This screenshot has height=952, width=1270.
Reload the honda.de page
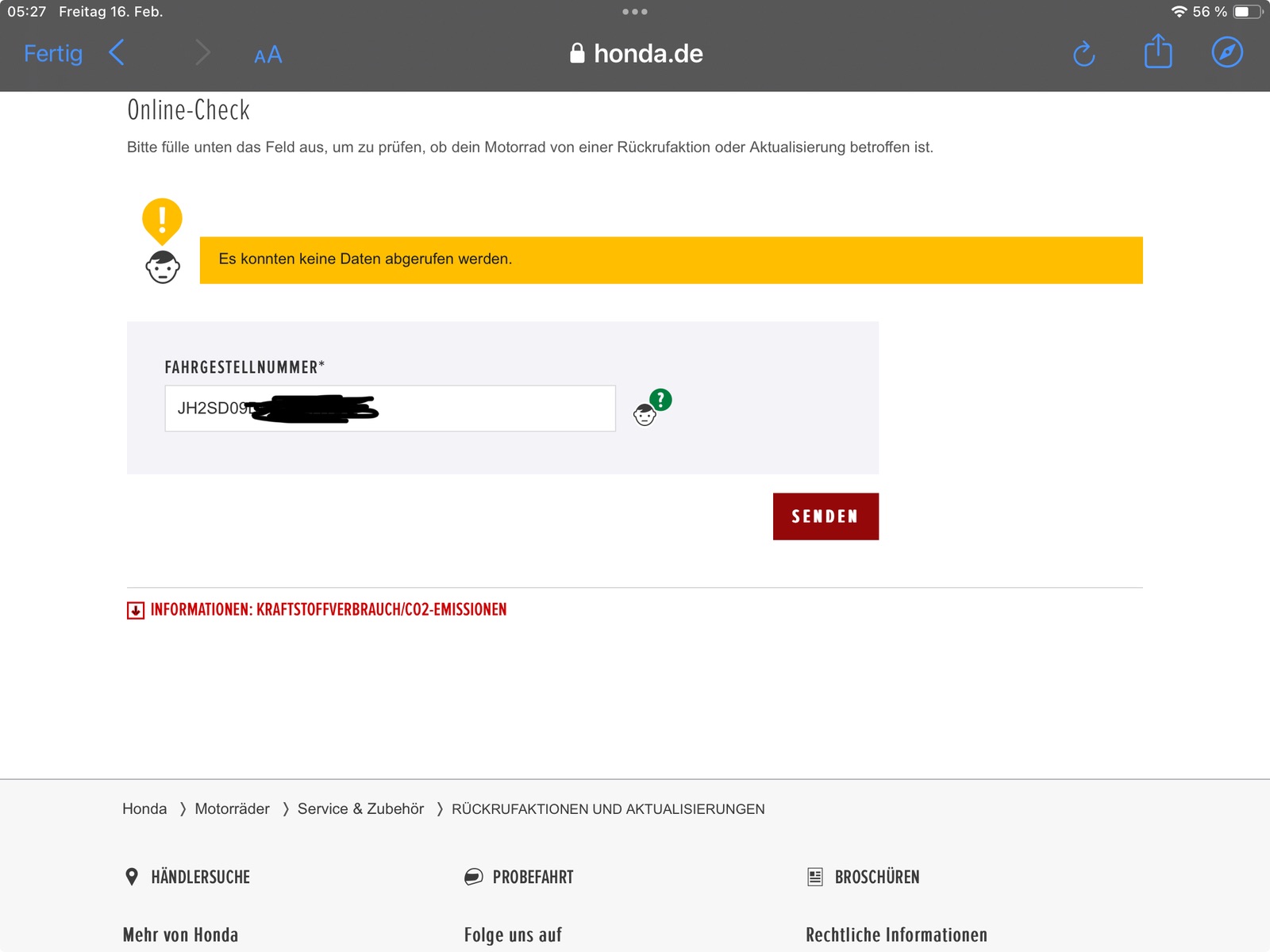[1083, 54]
